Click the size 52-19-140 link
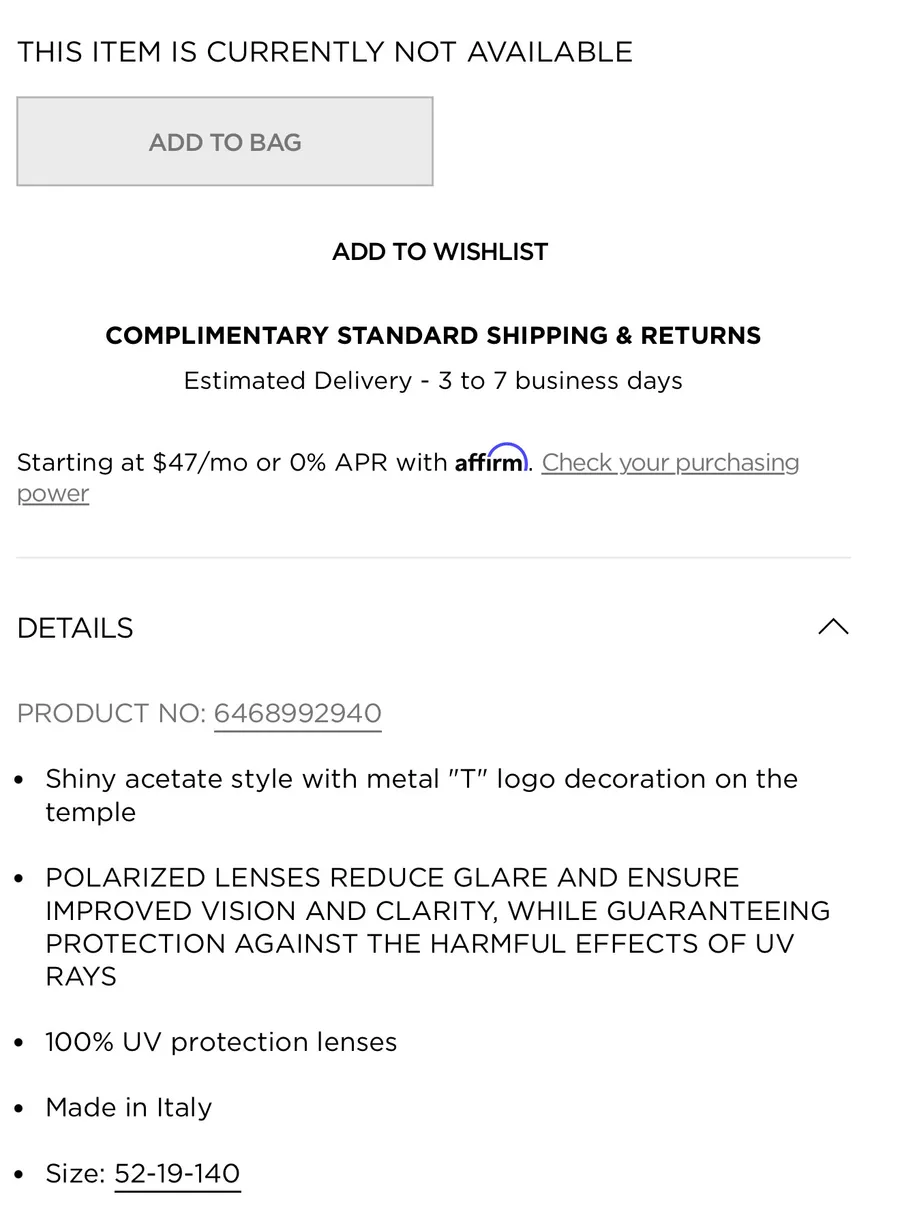Screen dimensions: 900x1212 (178, 1173)
